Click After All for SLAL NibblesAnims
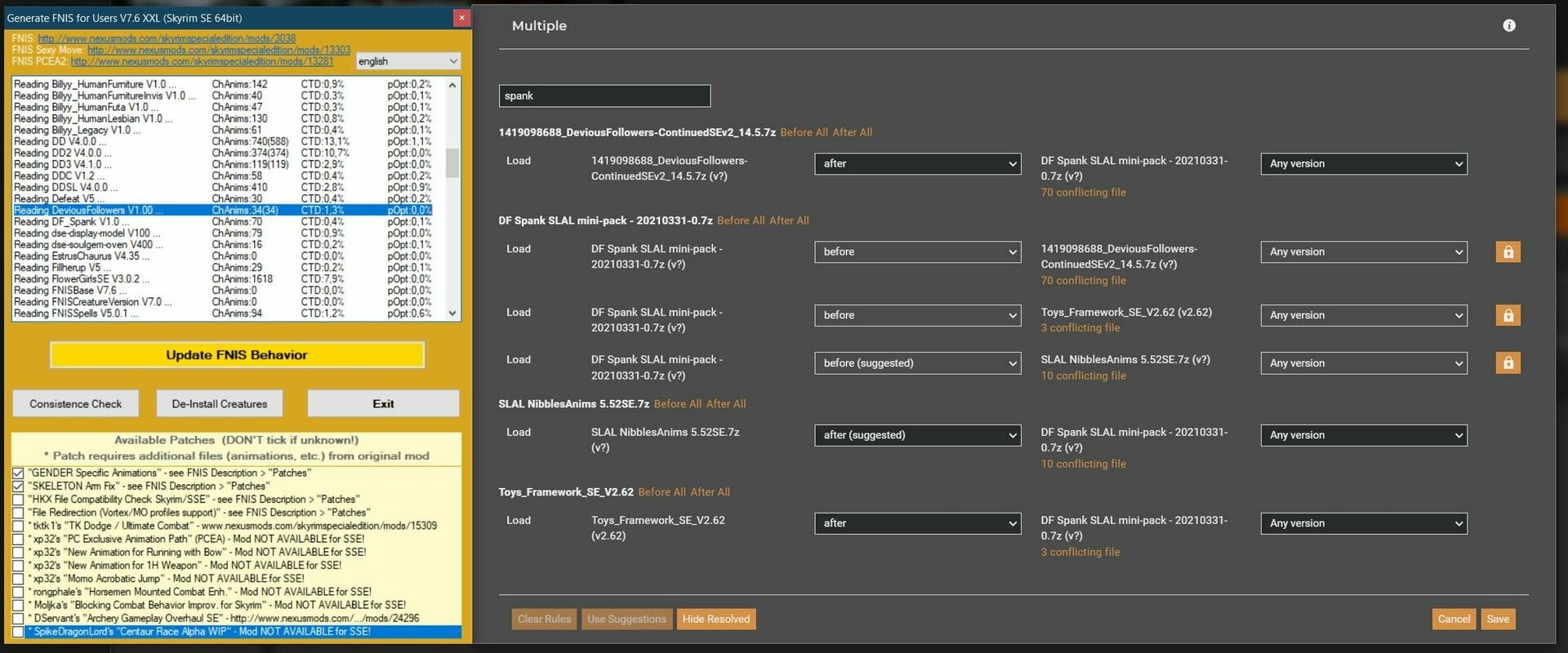This screenshot has height=653, width=1568. tap(726, 404)
